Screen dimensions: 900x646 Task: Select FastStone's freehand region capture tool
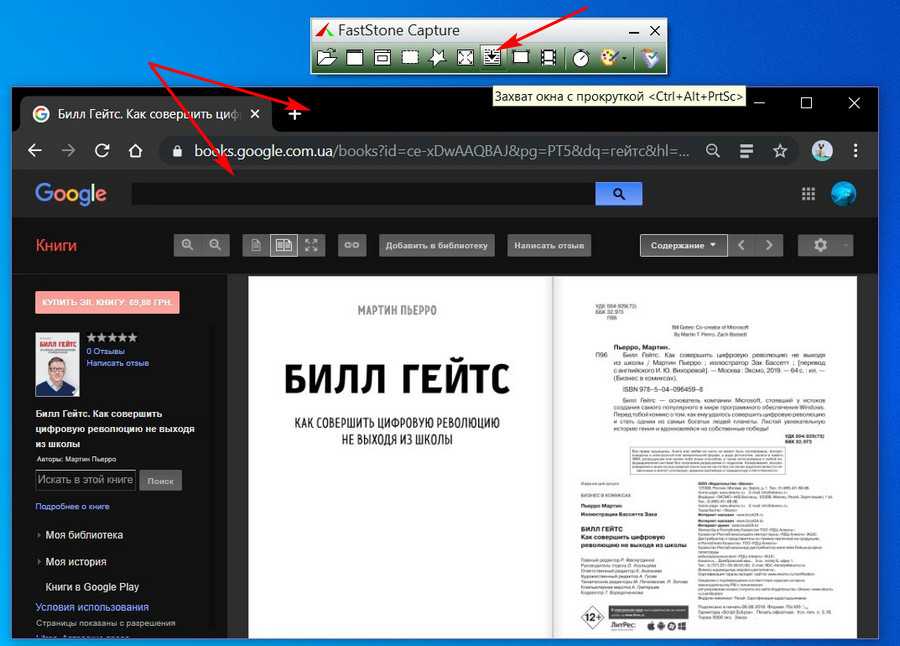437,58
